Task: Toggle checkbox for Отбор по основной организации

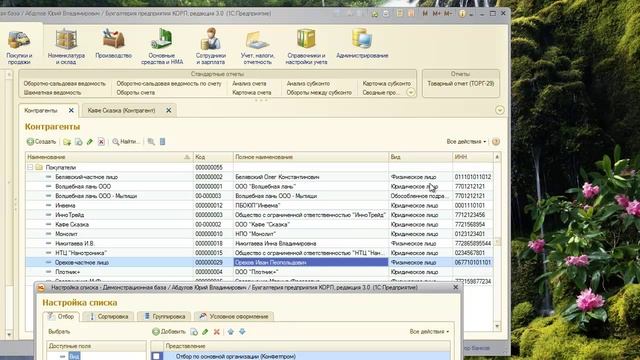Action: tap(156, 356)
